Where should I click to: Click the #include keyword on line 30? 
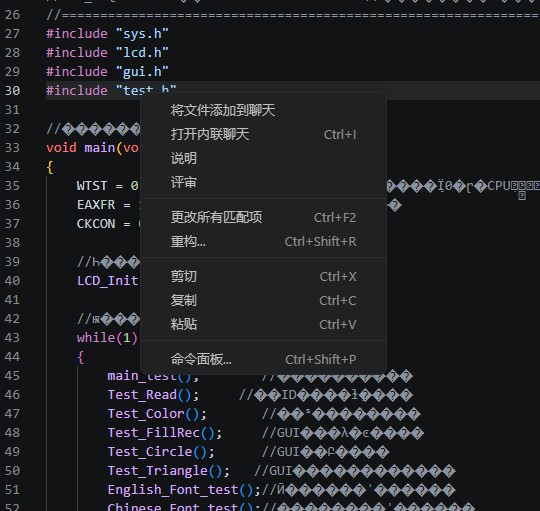coord(77,91)
